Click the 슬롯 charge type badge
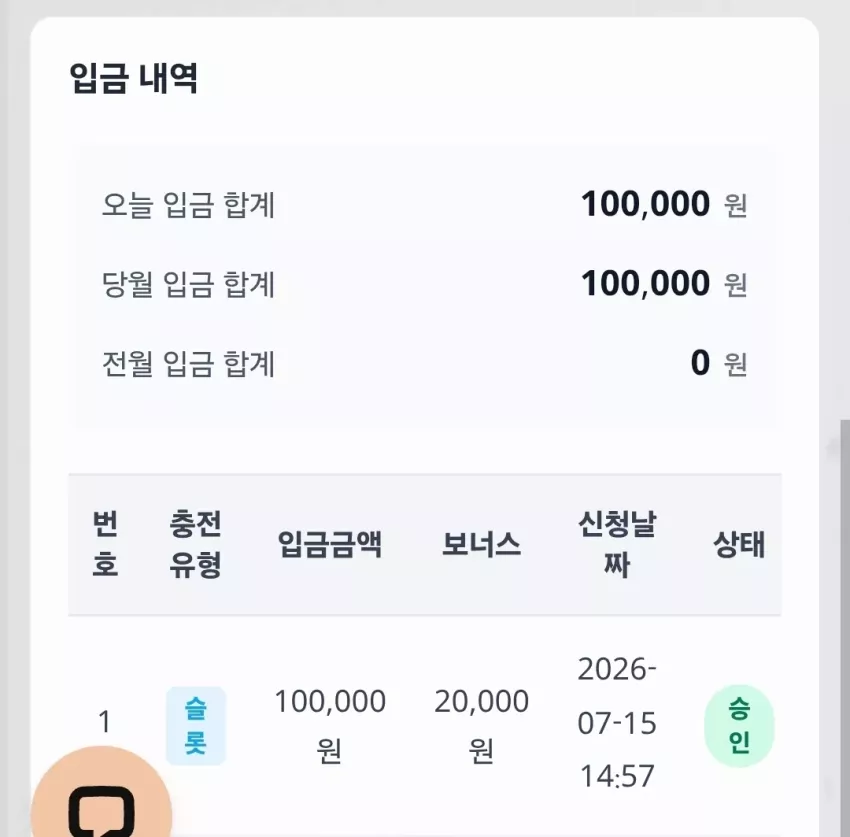Image resolution: width=850 pixels, height=837 pixels. point(196,725)
